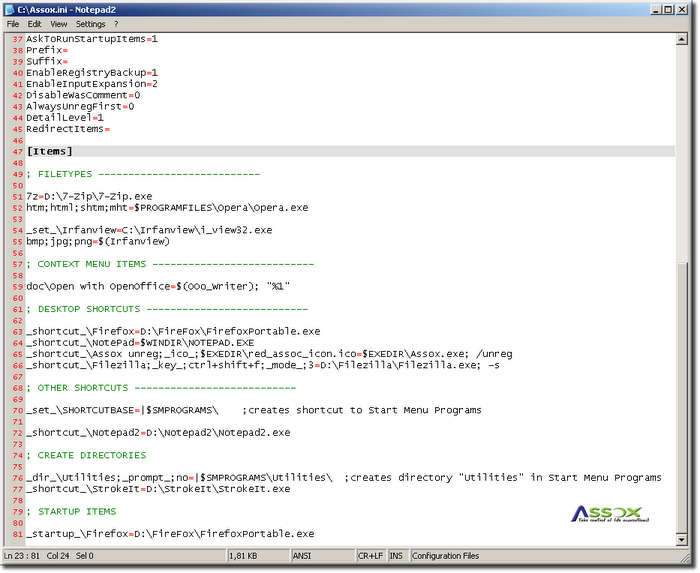The image size is (700, 573).
Task: Click the Prefix= line
Action: 47,50
